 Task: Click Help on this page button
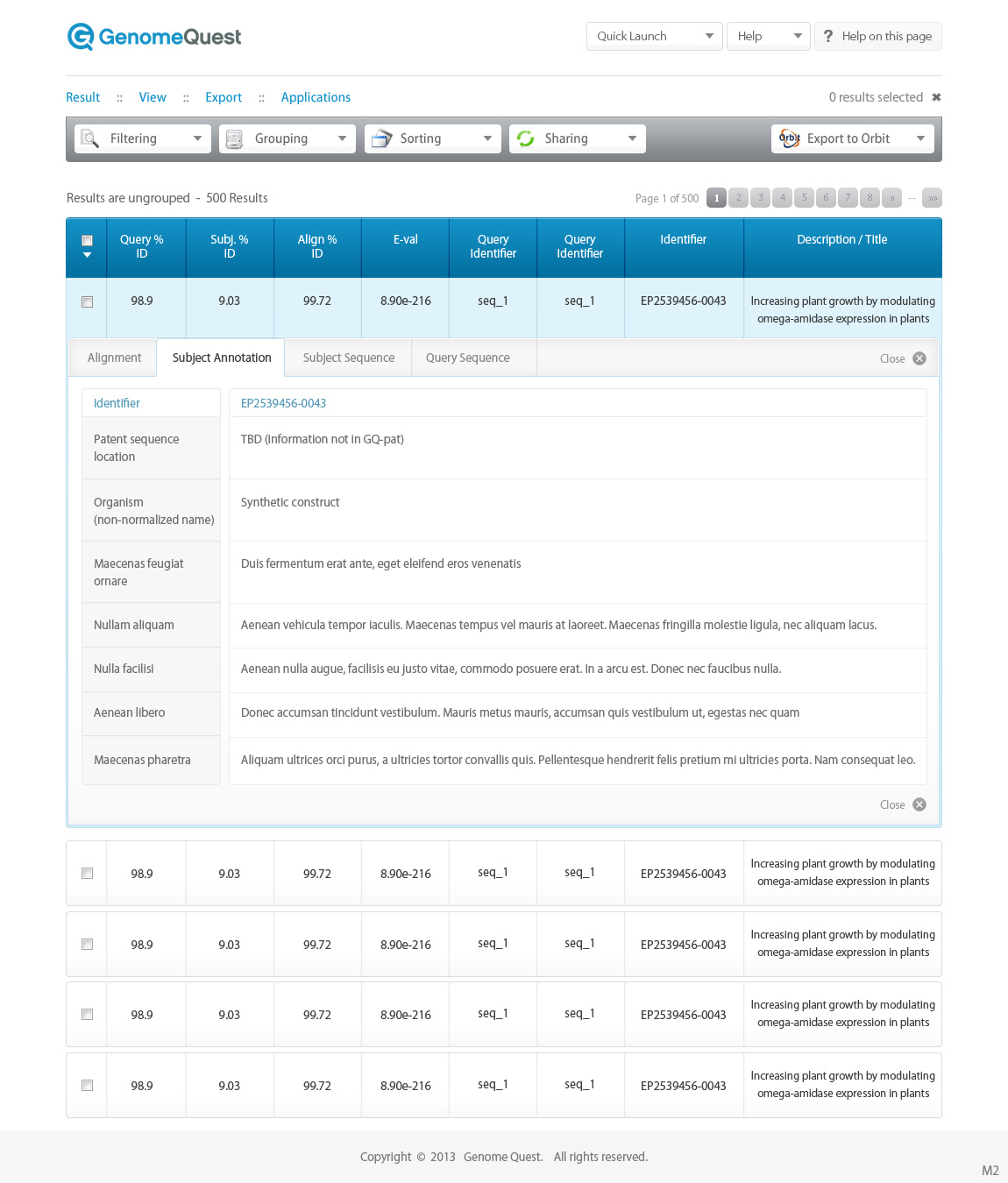point(878,36)
